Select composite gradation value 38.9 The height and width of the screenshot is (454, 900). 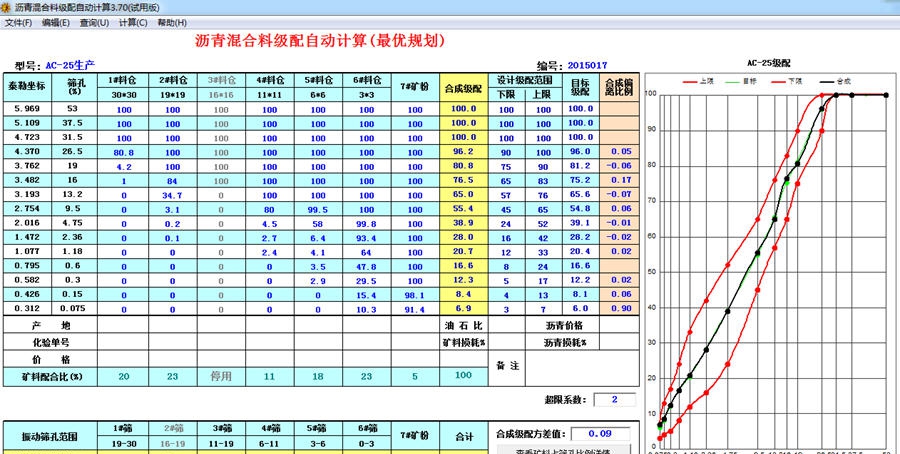click(x=464, y=223)
